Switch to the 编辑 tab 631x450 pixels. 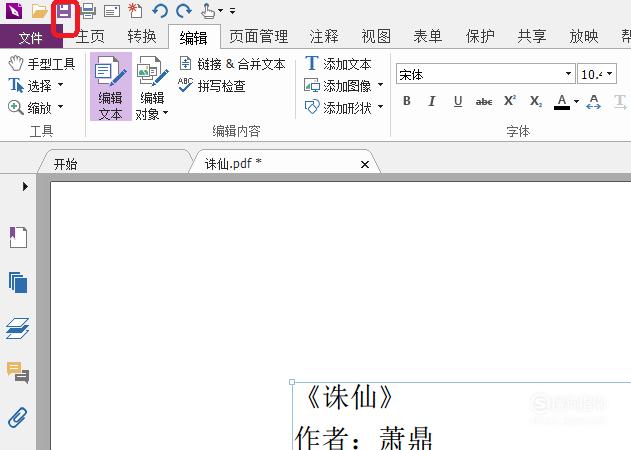(x=194, y=37)
